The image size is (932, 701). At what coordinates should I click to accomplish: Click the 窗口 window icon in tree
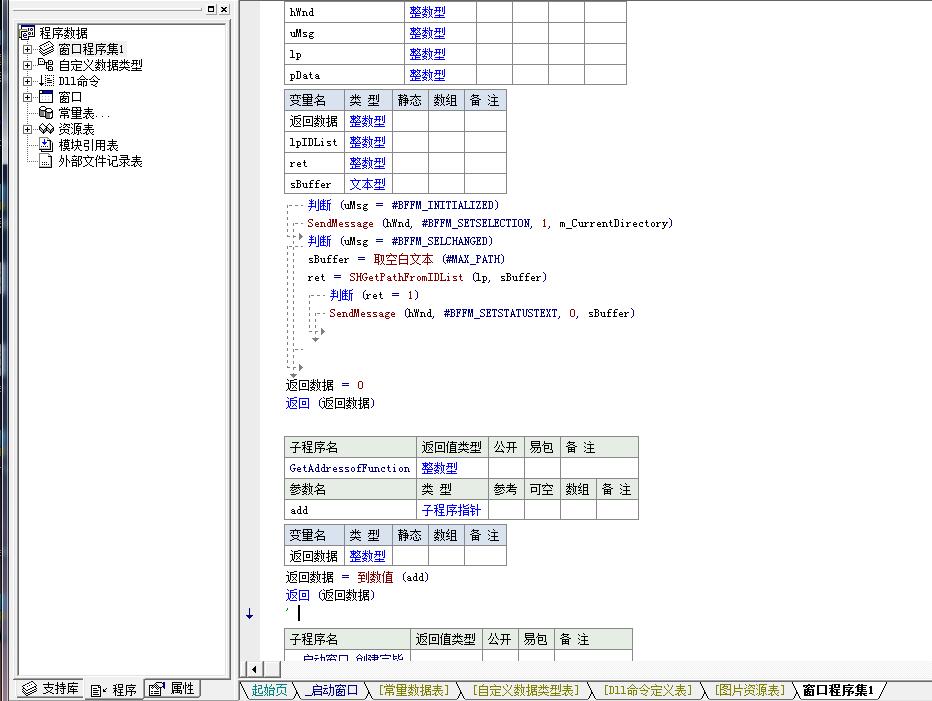[46, 97]
